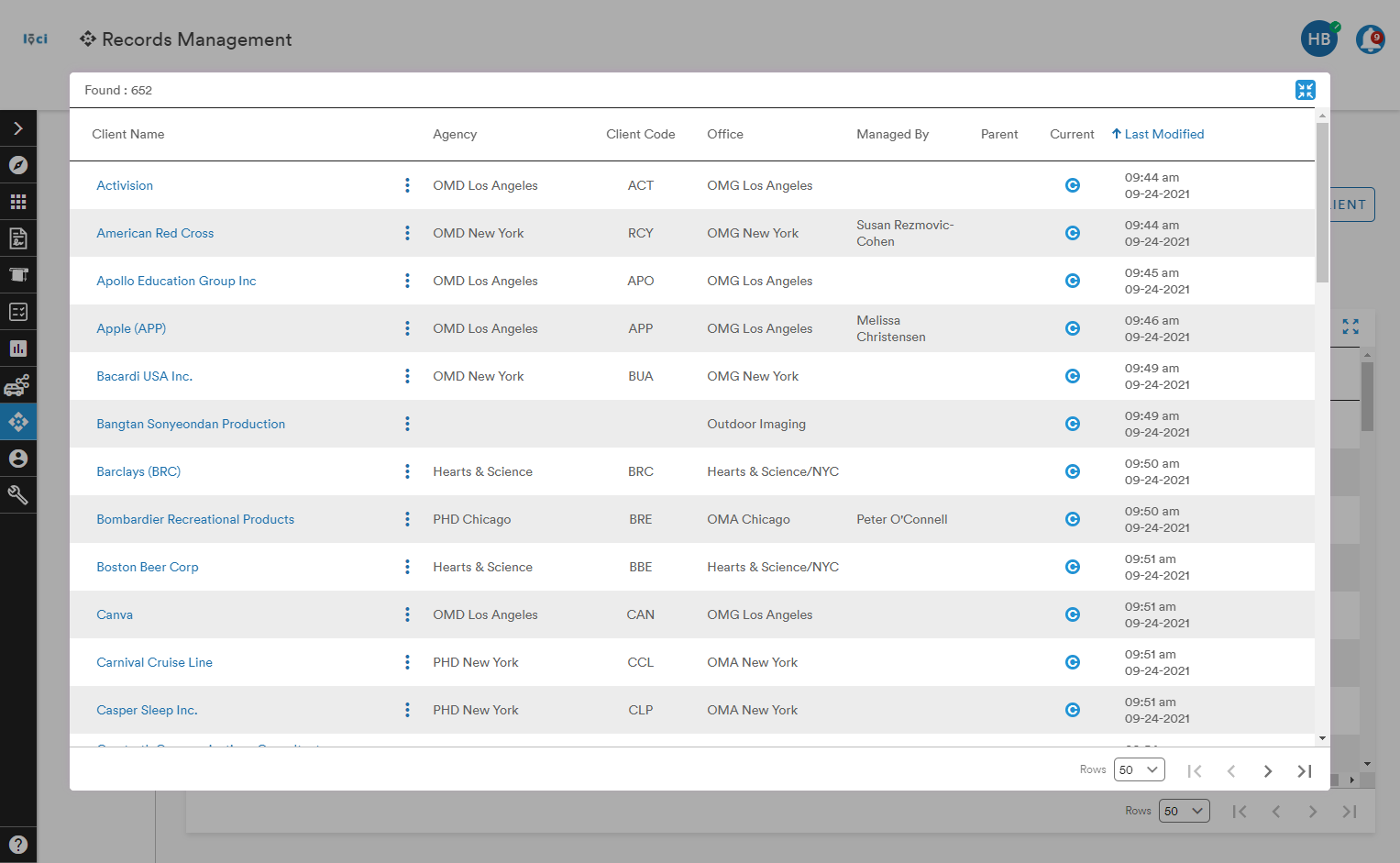Toggle the Current status icon for Casper Sleep

click(x=1073, y=710)
